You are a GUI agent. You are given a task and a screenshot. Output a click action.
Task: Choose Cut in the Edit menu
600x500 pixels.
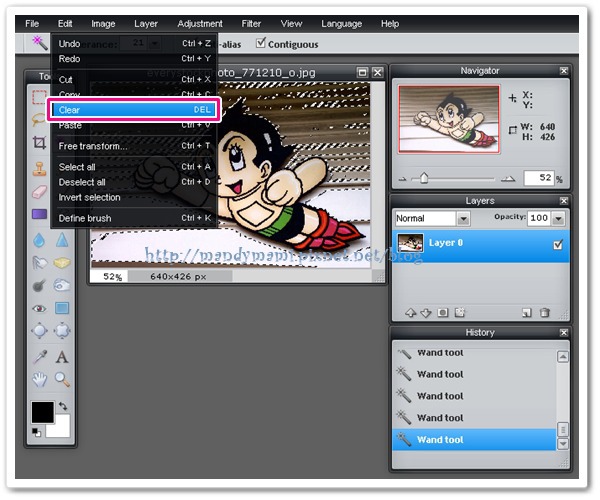134,80
